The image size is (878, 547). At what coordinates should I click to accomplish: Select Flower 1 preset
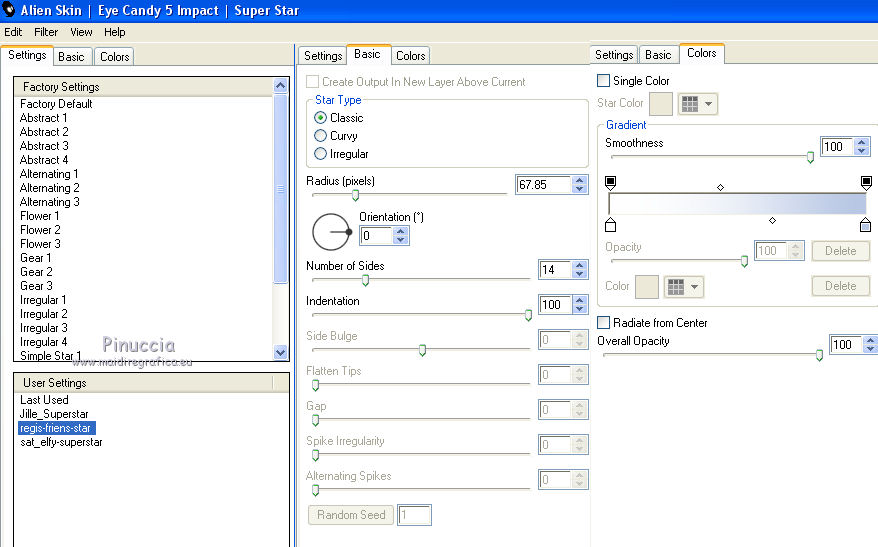pyautogui.click(x=39, y=216)
